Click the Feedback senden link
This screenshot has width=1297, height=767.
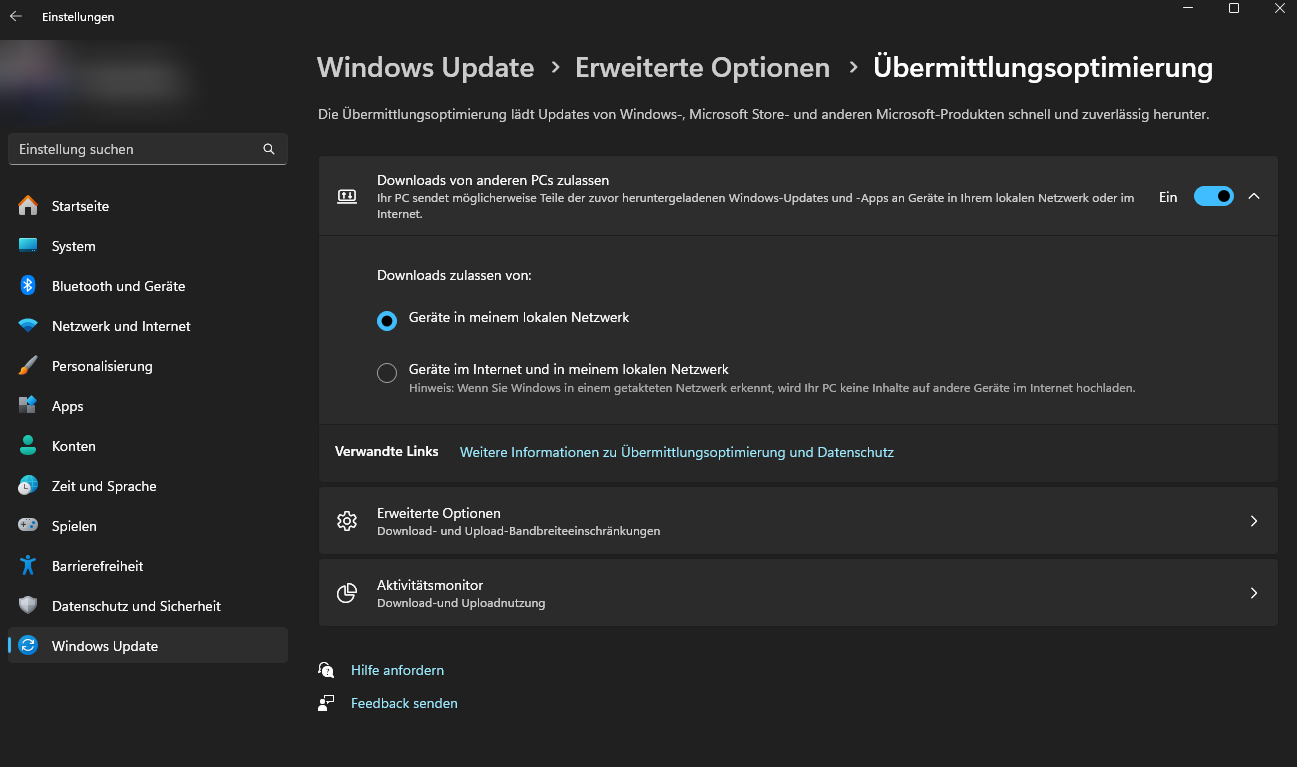(404, 703)
